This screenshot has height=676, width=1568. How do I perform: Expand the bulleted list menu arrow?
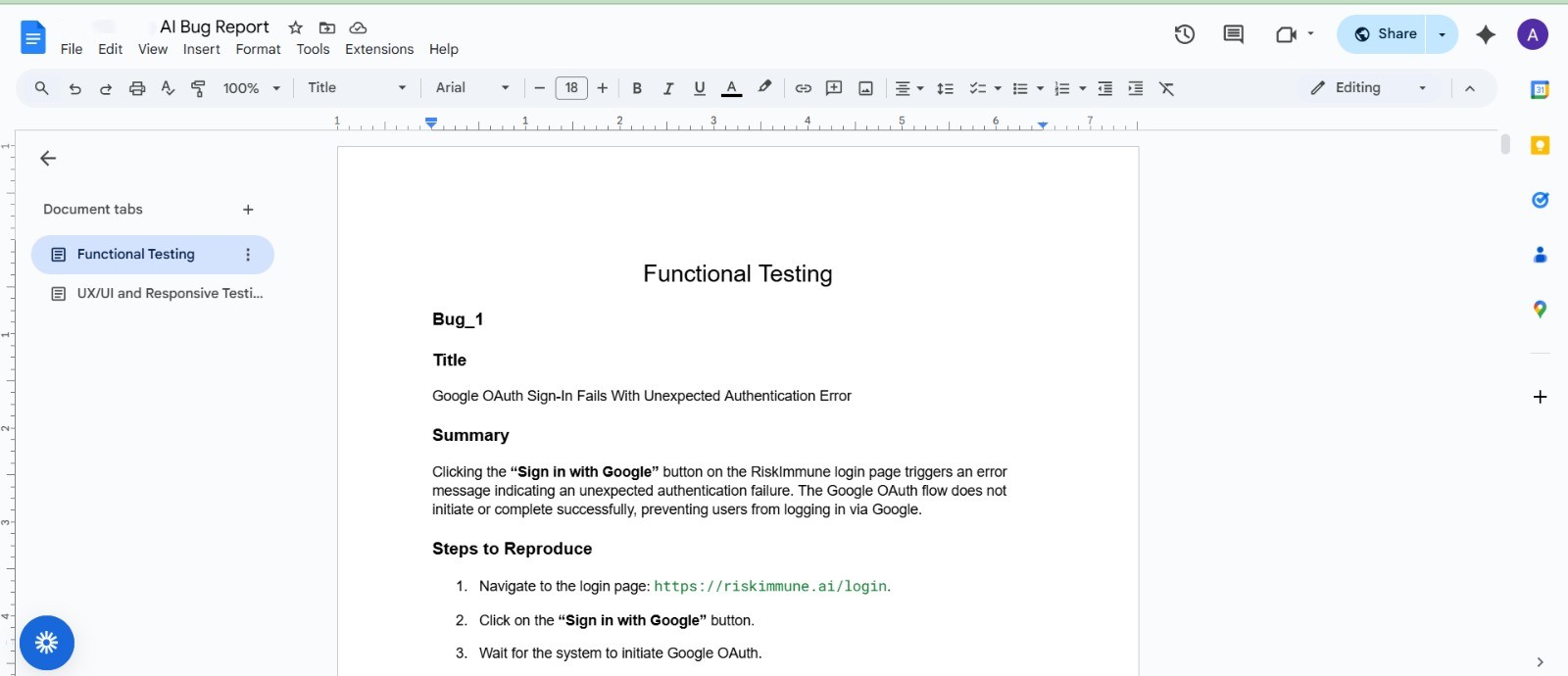[1040, 88]
